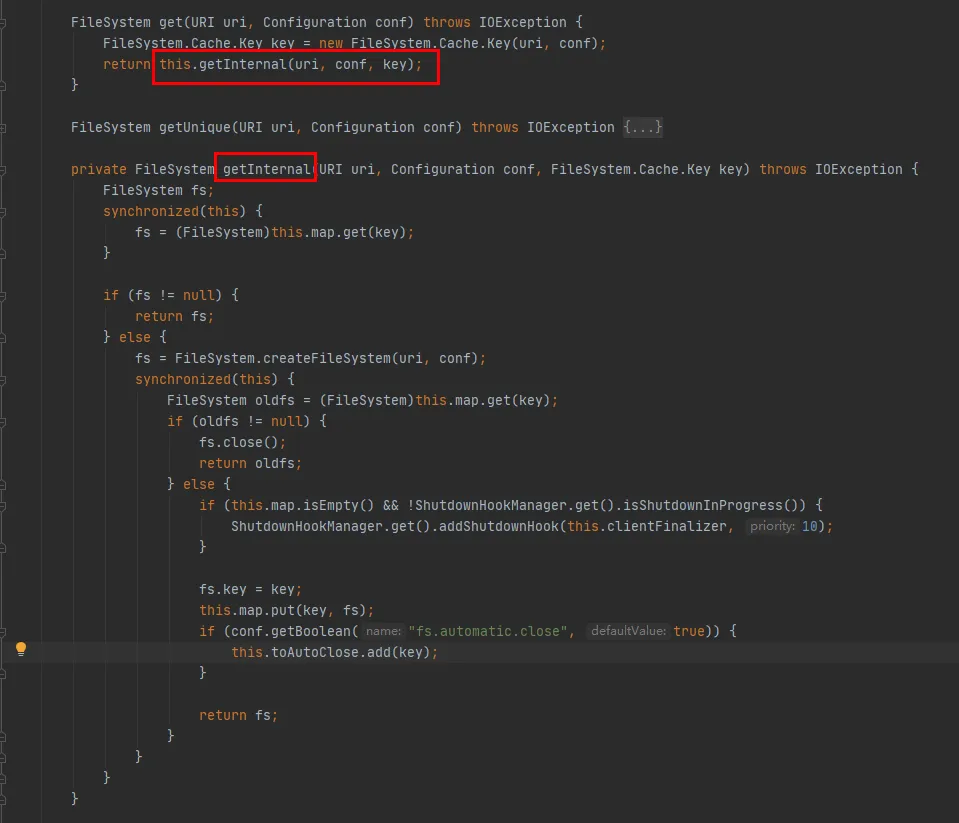The height and width of the screenshot is (823, 959).
Task: Expand the gutter plus marker beside getUnique
Action: click(2, 128)
